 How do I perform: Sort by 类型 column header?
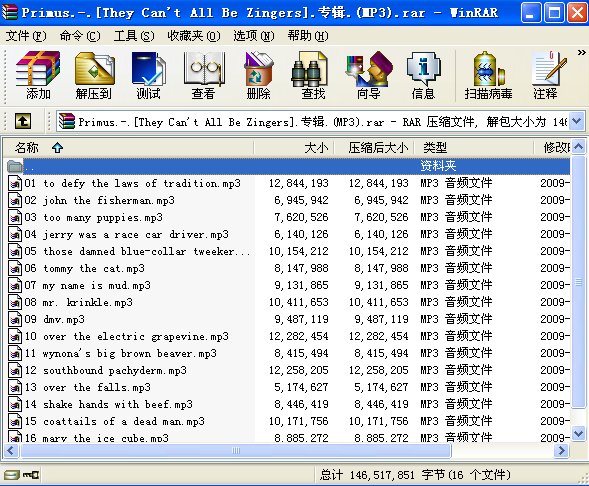tap(474, 148)
